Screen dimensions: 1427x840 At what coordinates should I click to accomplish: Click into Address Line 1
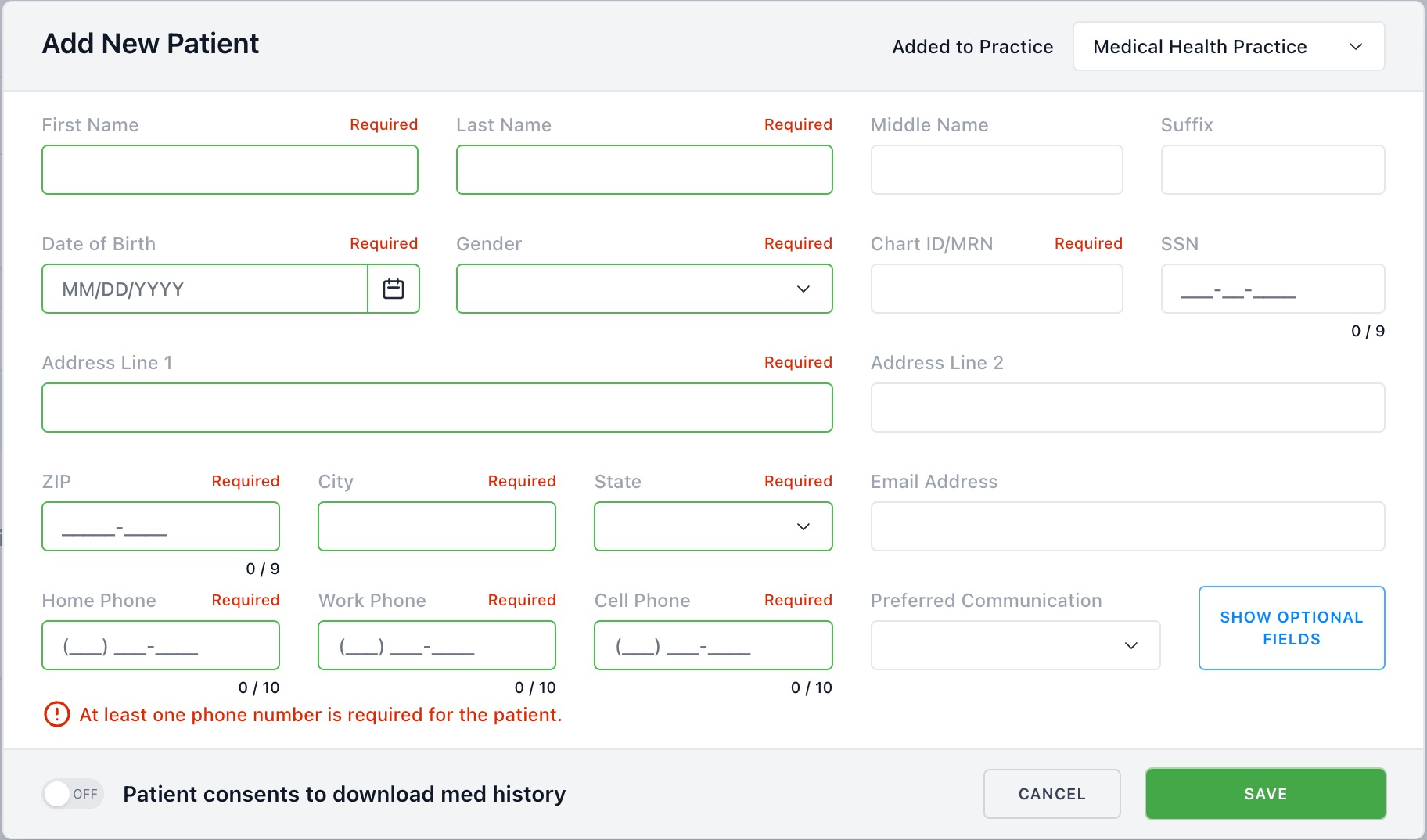click(x=437, y=407)
